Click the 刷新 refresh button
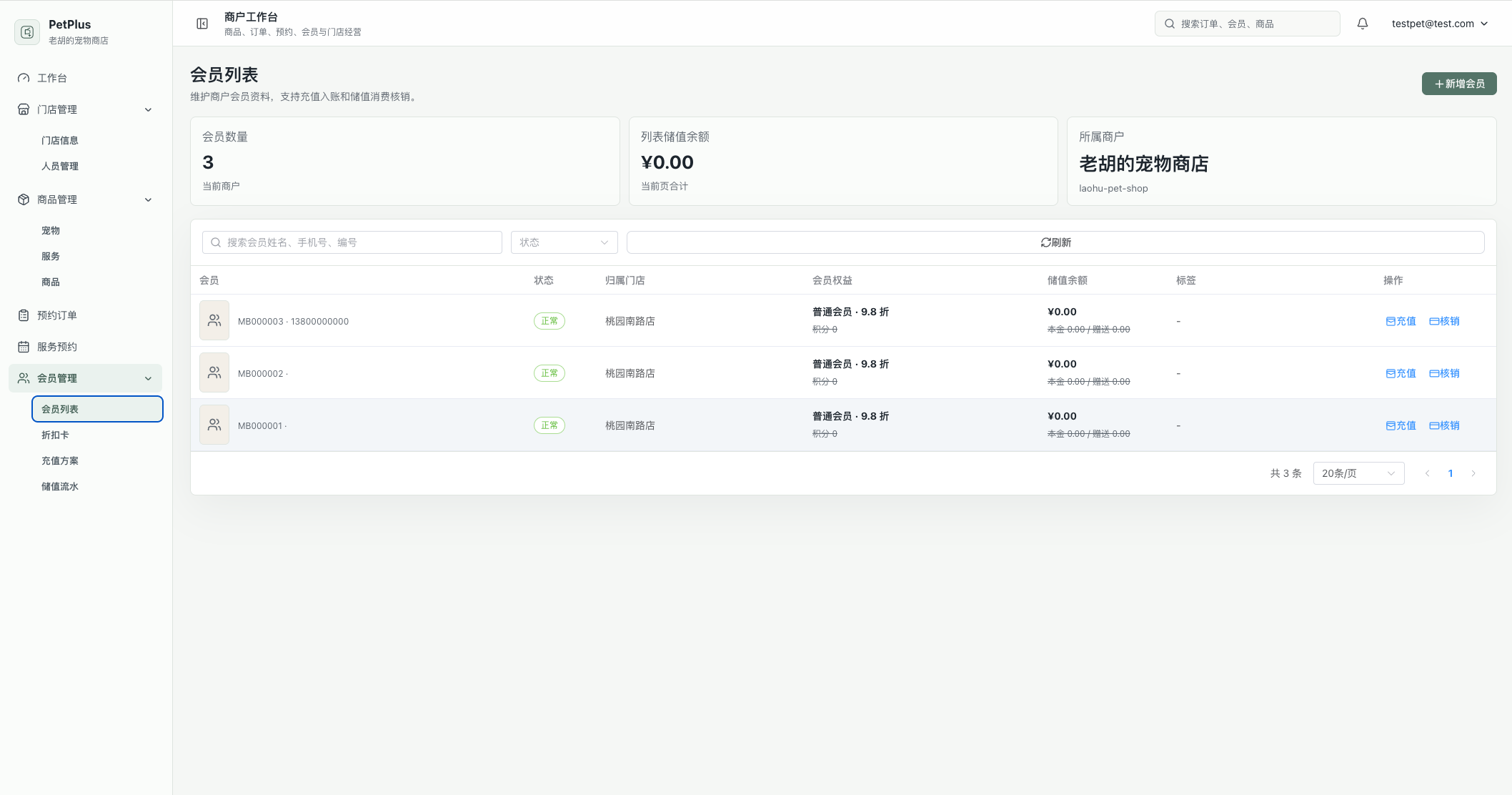 point(1055,242)
